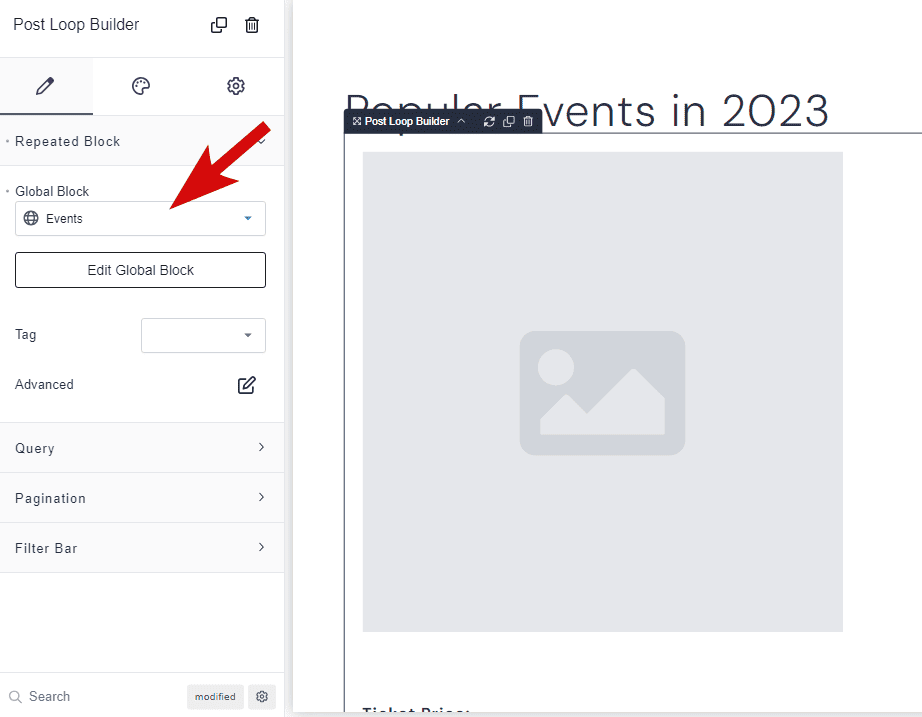Expand the Filter Bar section
The height and width of the screenshot is (717, 922).
(142, 548)
